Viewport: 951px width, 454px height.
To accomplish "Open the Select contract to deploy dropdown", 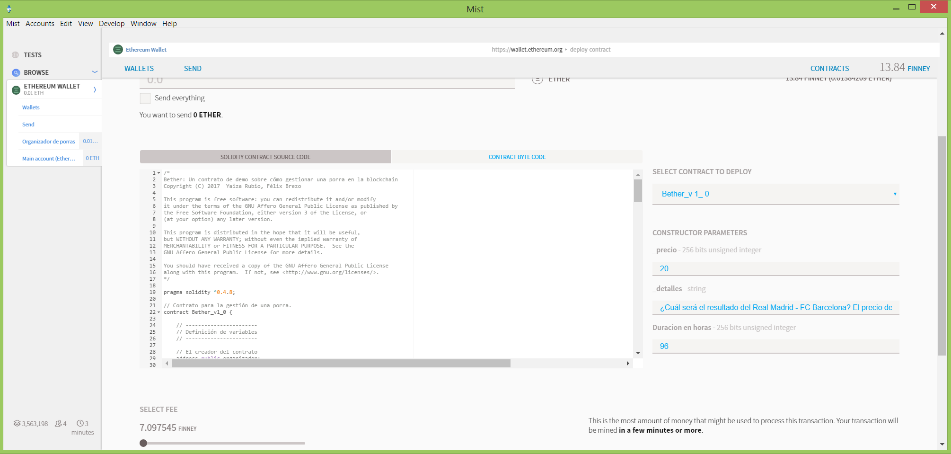I will [x=776, y=194].
